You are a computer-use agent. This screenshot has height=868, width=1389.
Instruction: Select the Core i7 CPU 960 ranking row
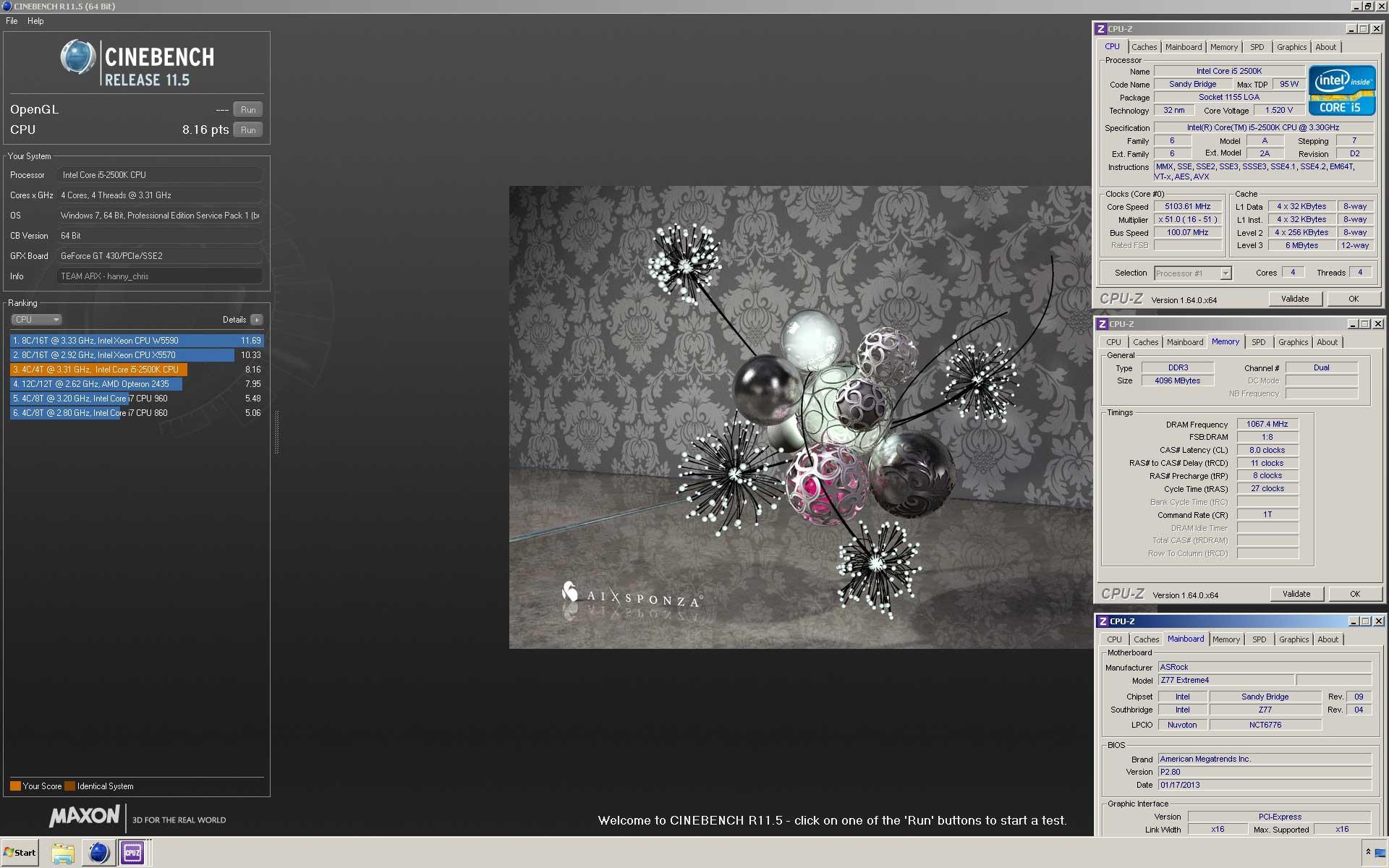pos(137,399)
